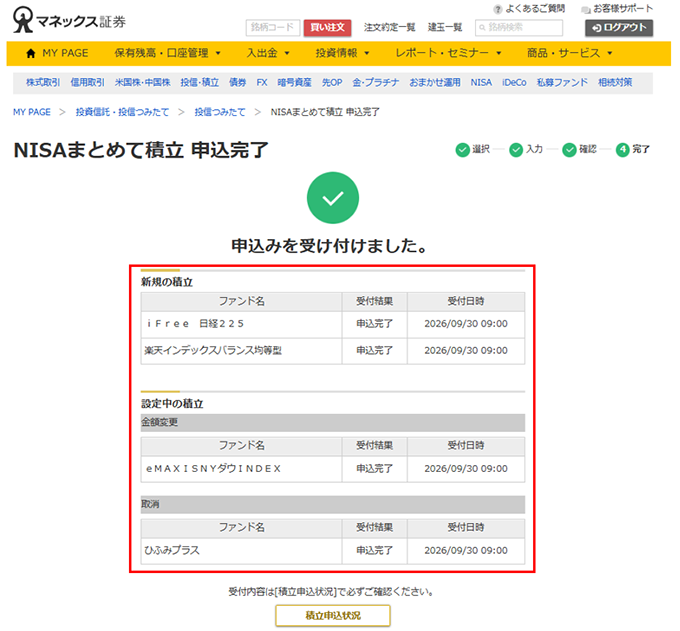Image resolution: width=680 pixels, height=631 pixels.
Task: Click the magnifier icon in 銘柄検索 box
Action: click(482, 28)
